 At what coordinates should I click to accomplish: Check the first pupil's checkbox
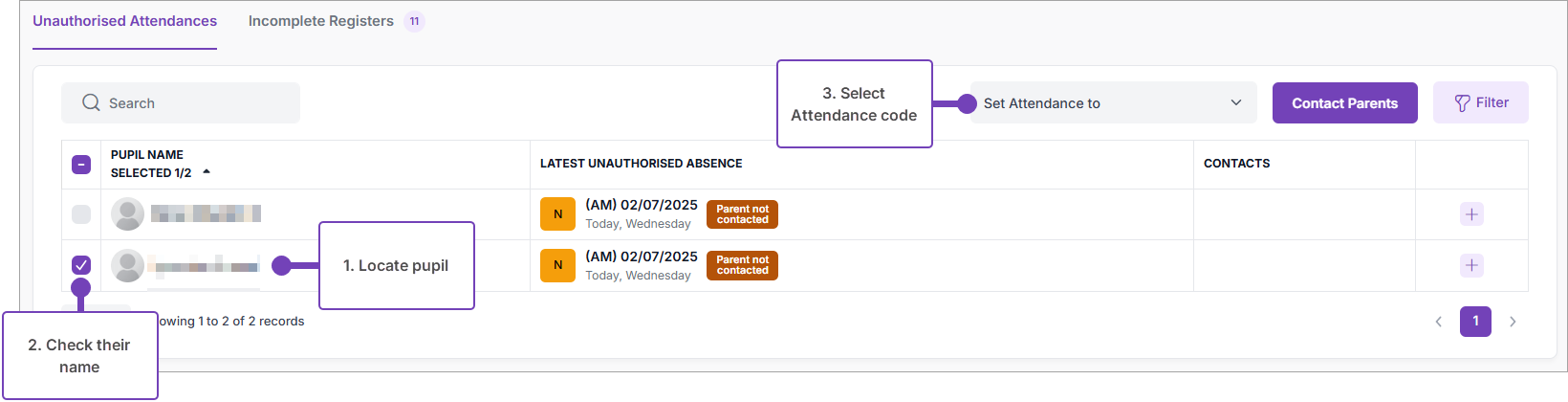click(x=81, y=214)
